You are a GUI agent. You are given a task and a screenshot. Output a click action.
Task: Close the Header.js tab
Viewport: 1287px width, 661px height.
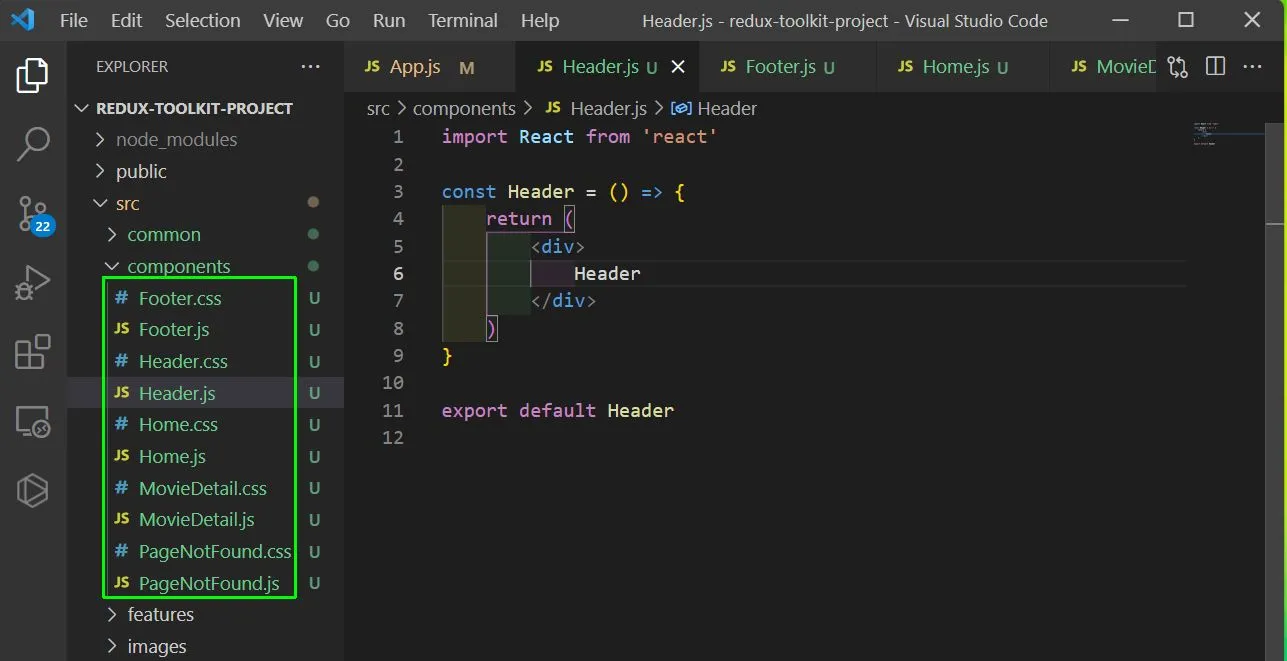(678, 67)
